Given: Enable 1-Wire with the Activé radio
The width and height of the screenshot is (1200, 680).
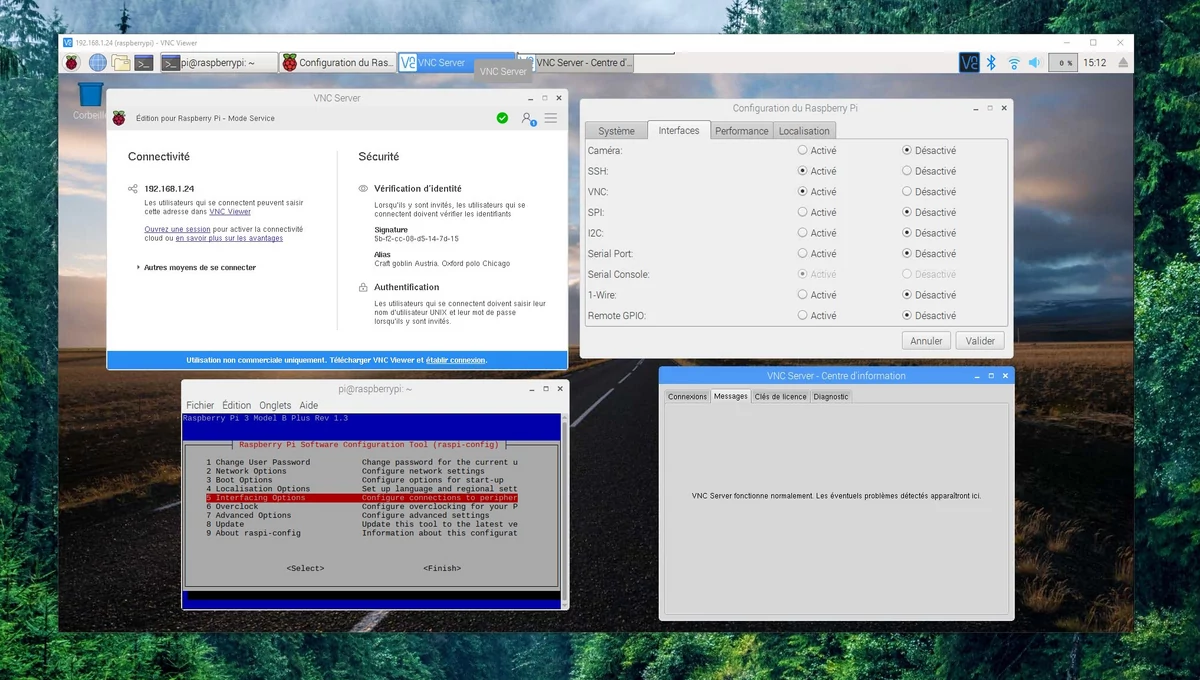Looking at the screenshot, I should click(x=803, y=295).
